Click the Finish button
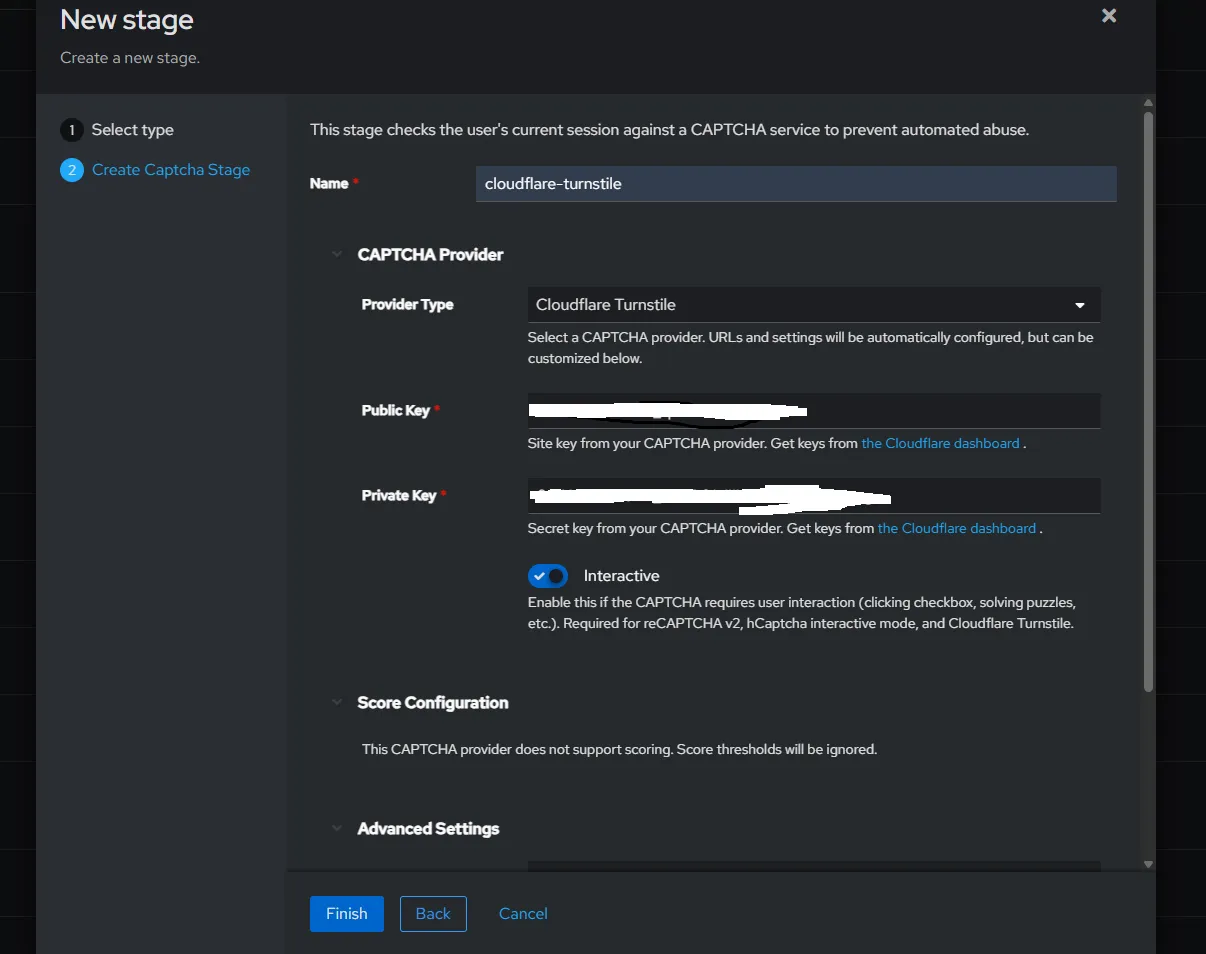Image resolution: width=1206 pixels, height=954 pixels. [x=346, y=914]
